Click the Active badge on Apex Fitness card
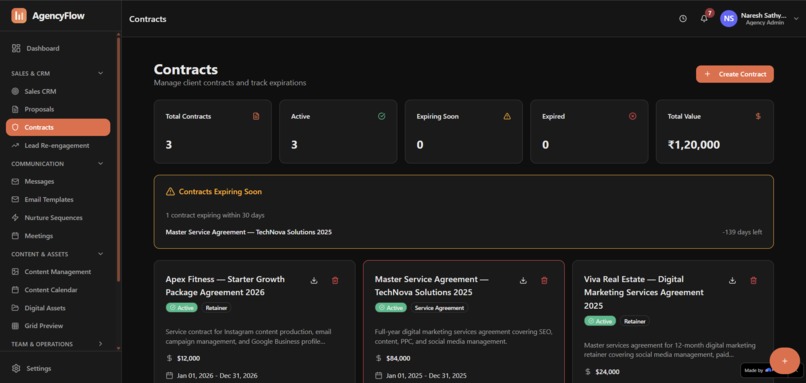This screenshot has width=806, height=383. coord(181,308)
